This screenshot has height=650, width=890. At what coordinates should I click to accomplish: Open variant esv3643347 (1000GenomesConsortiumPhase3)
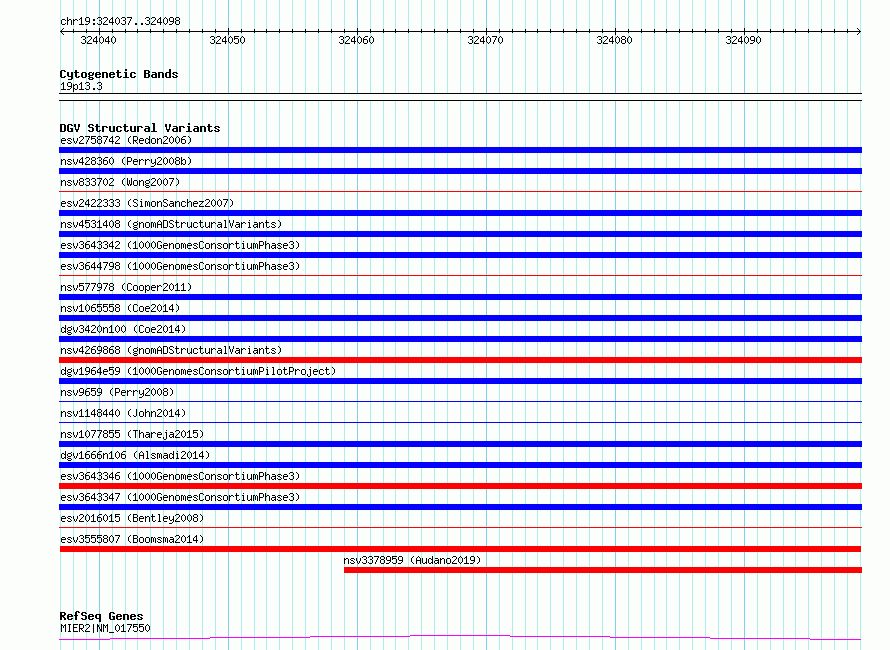180,497
